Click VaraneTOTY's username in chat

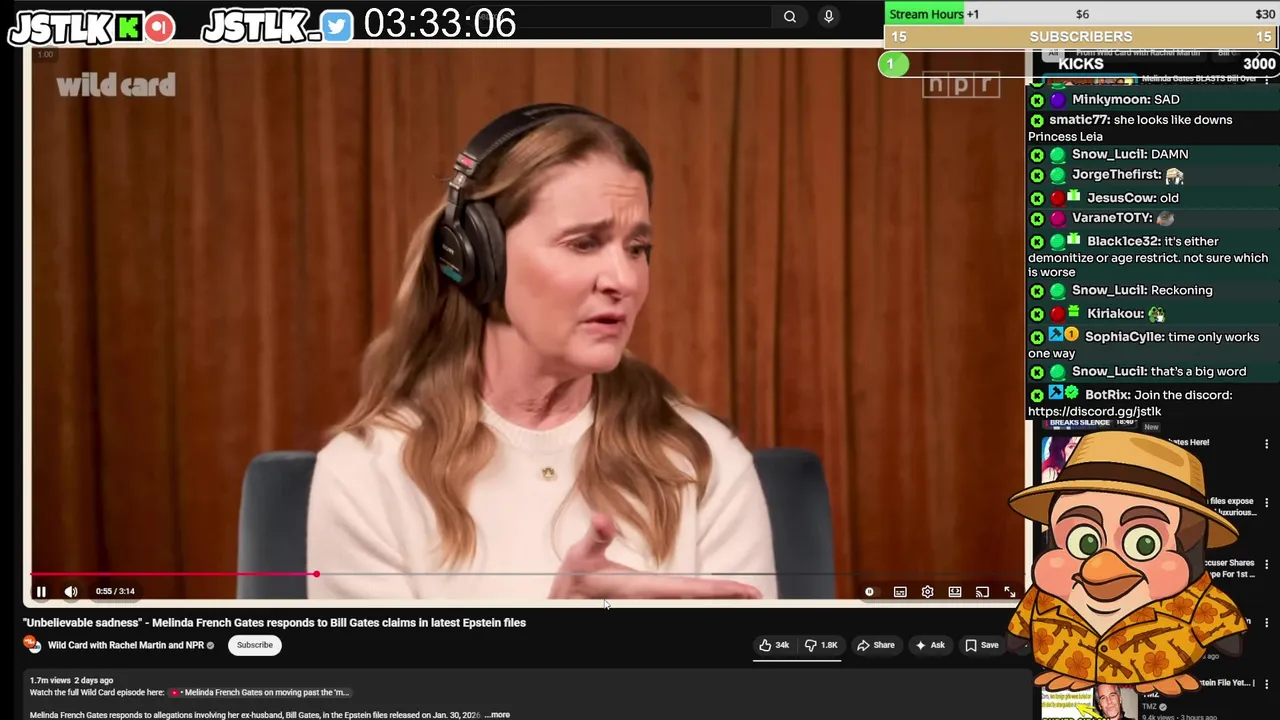(x=1112, y=217)
